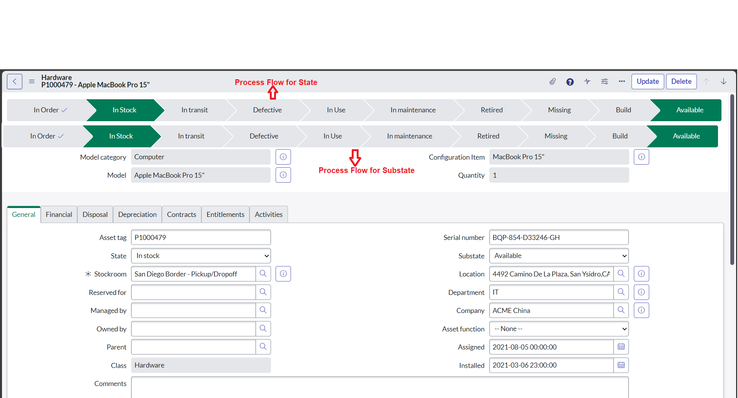Screen dimensions: 738x398
Task: Open the State dropdown
Action: pos(201,256)
